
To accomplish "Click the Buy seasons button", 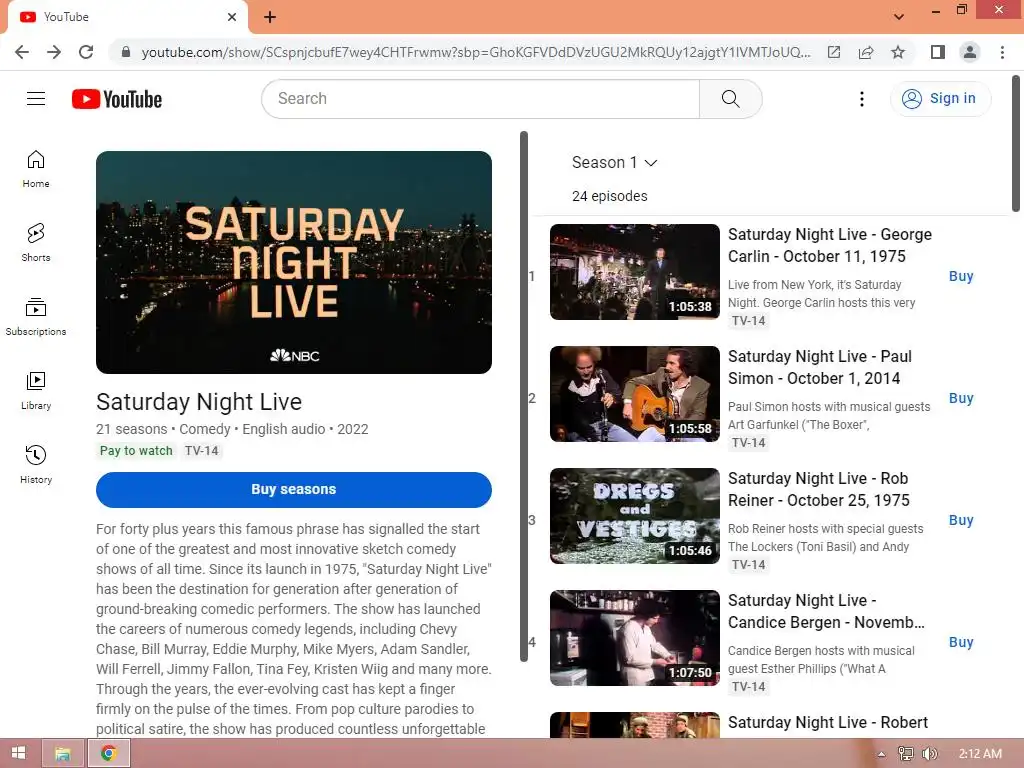I will (x=294, y=490).
